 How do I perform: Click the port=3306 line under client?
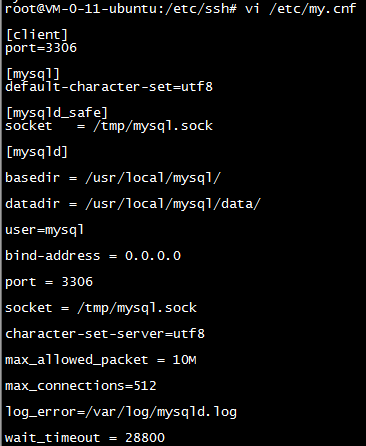[x=41, y=48]
